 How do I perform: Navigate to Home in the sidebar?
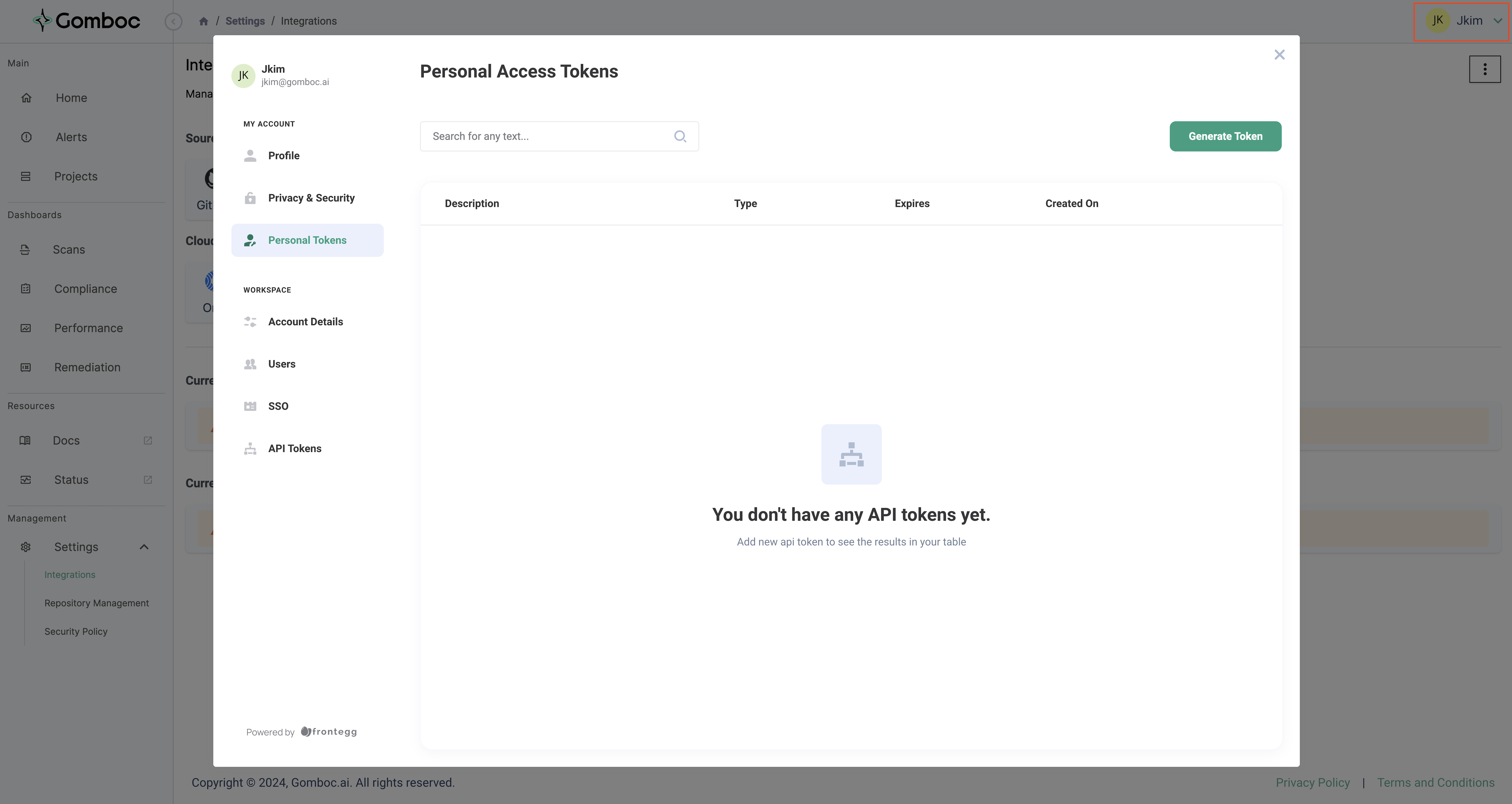(x=72, y=98)
